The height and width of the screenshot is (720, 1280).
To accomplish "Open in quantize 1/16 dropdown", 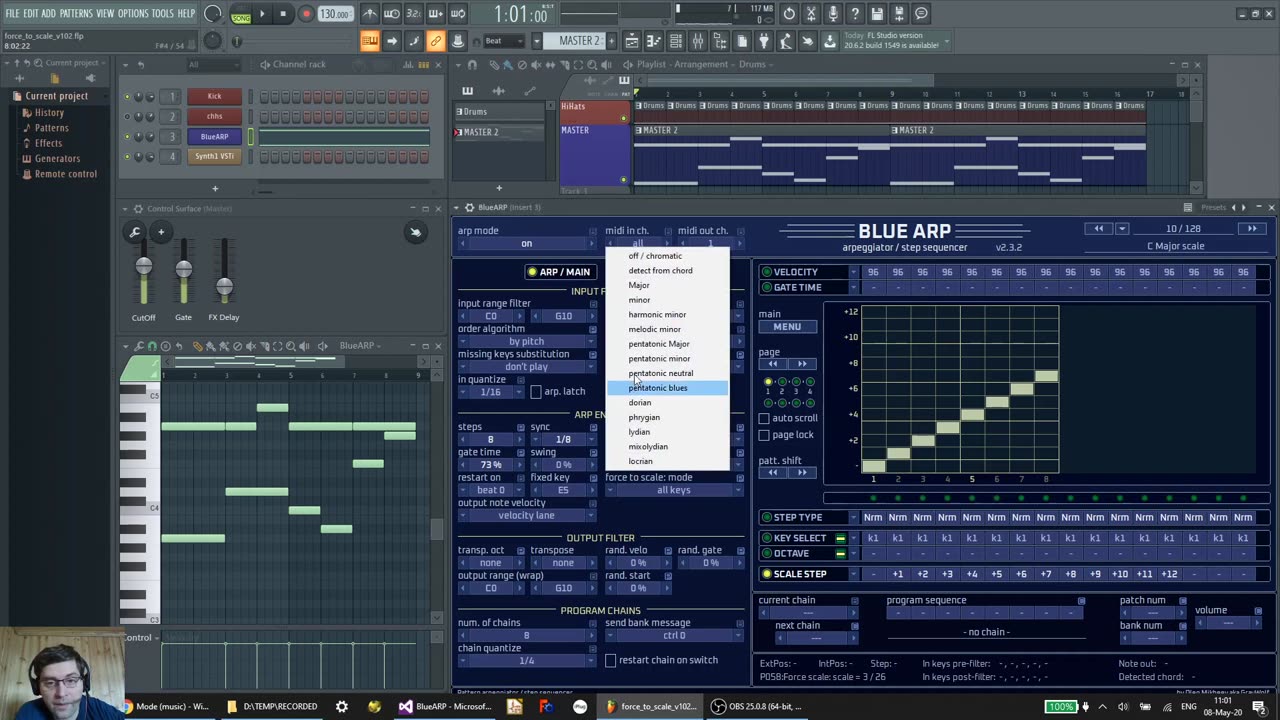I will [490, 392].
